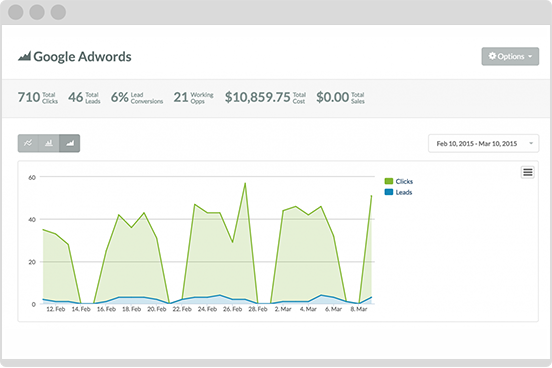Toggle the Clicks series in legend
This screenshot has width=552, height=368.
click(399, 181)
